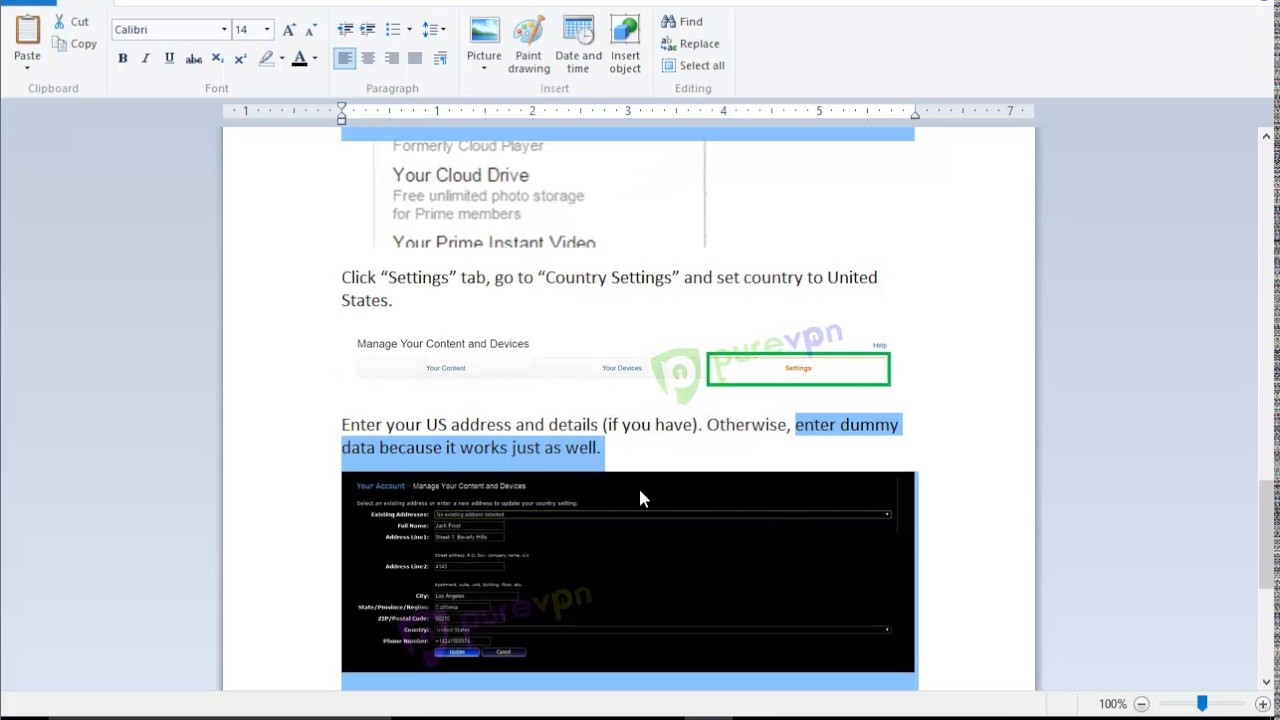Expand the Picture dropdown arrow
1280x720 pixels.
point(484,68)
